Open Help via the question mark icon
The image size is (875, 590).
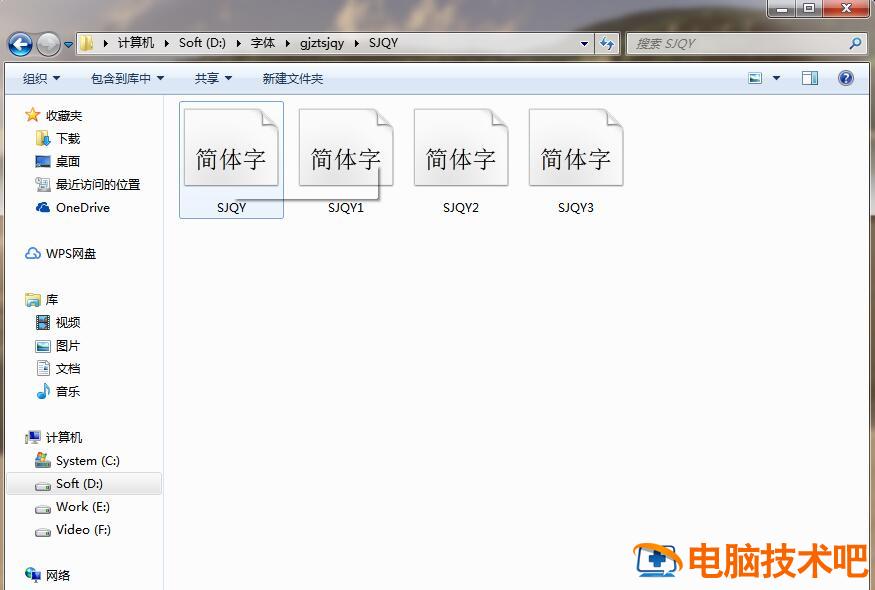click(845, 78)
